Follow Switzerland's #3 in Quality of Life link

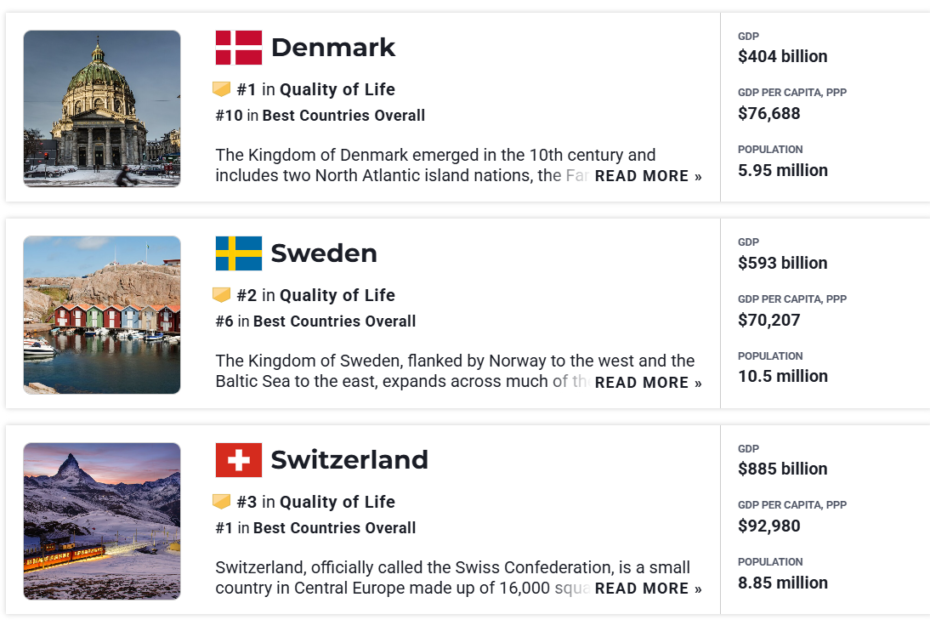coord(316,502)
